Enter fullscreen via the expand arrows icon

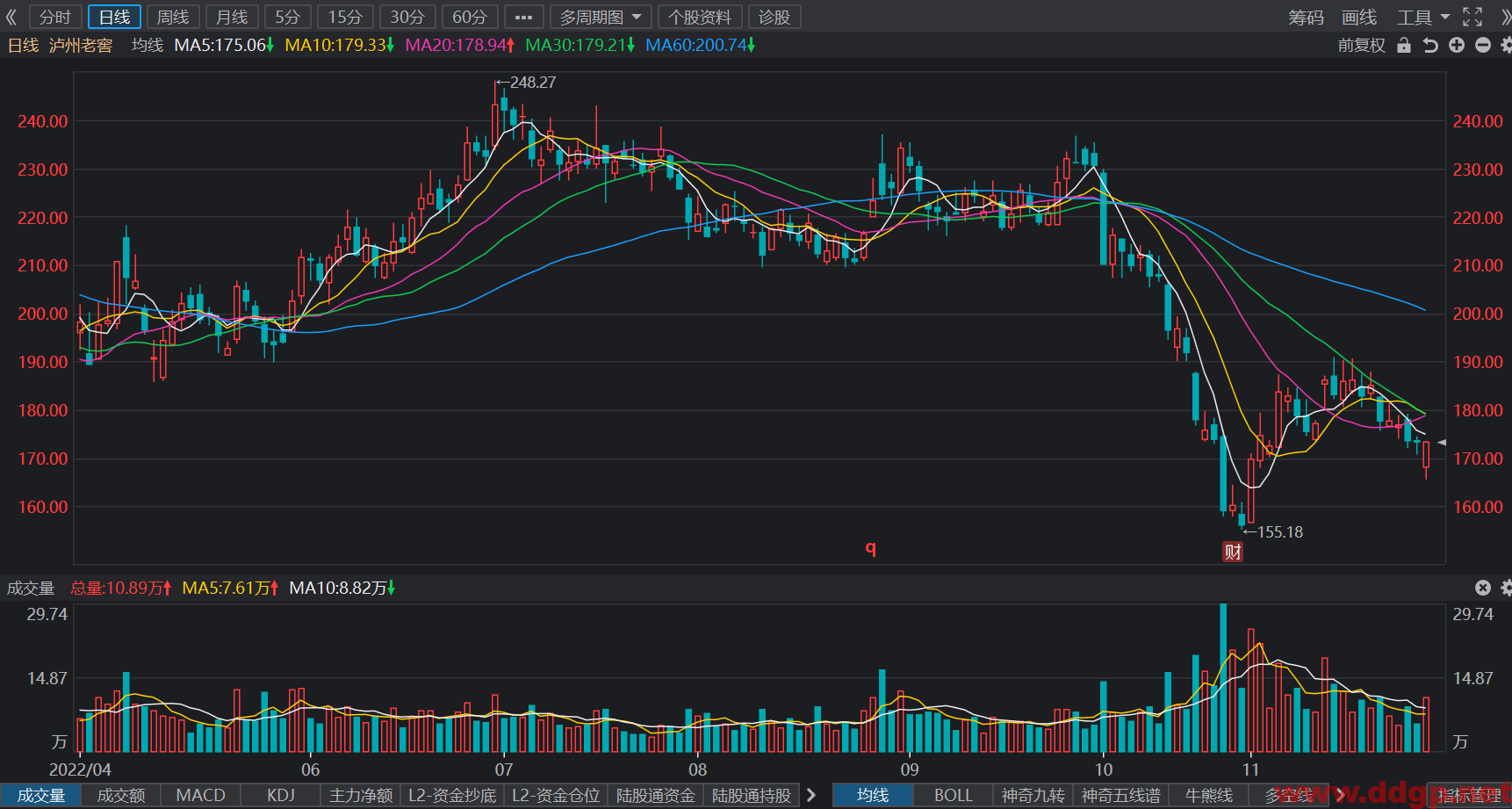pos(1472,17)
